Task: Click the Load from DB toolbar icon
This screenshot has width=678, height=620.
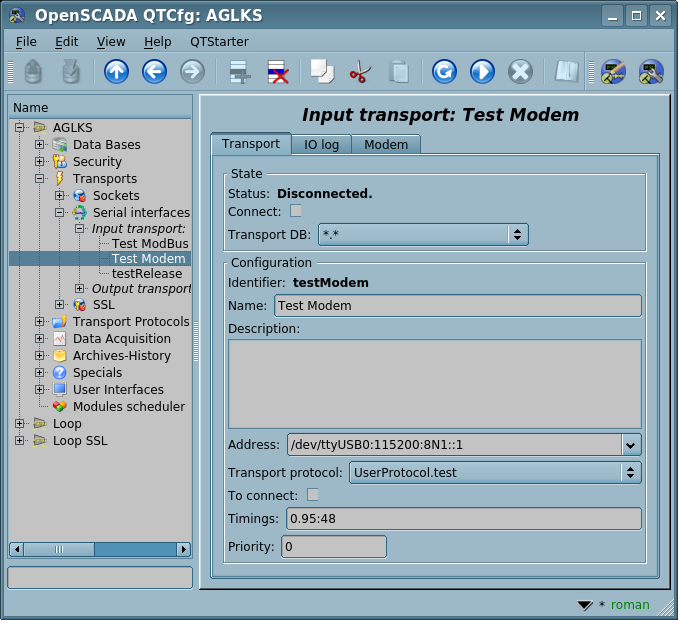Action: 33,72
